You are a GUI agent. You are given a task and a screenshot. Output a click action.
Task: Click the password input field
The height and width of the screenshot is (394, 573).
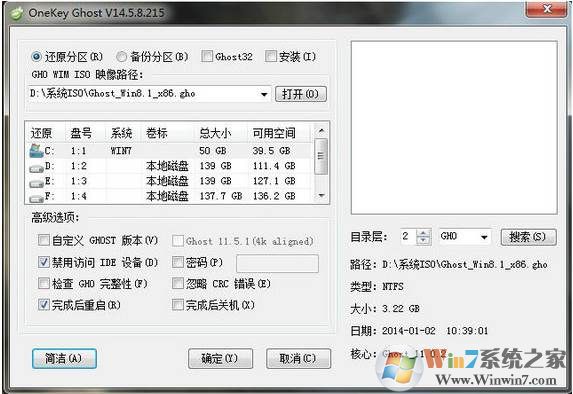[277, 263]
